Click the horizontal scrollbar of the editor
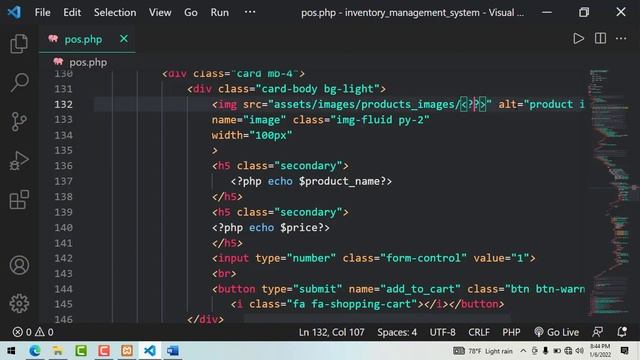The width and height of the screenshot is (640, 360). 376,318
